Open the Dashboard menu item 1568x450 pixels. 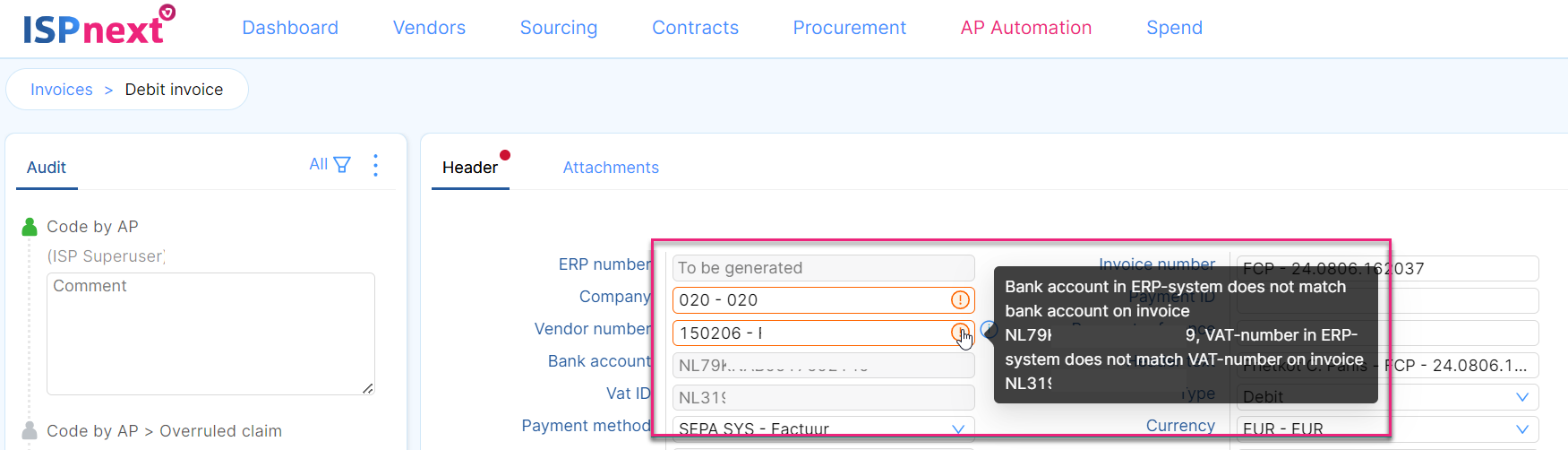tap(290, 28)
